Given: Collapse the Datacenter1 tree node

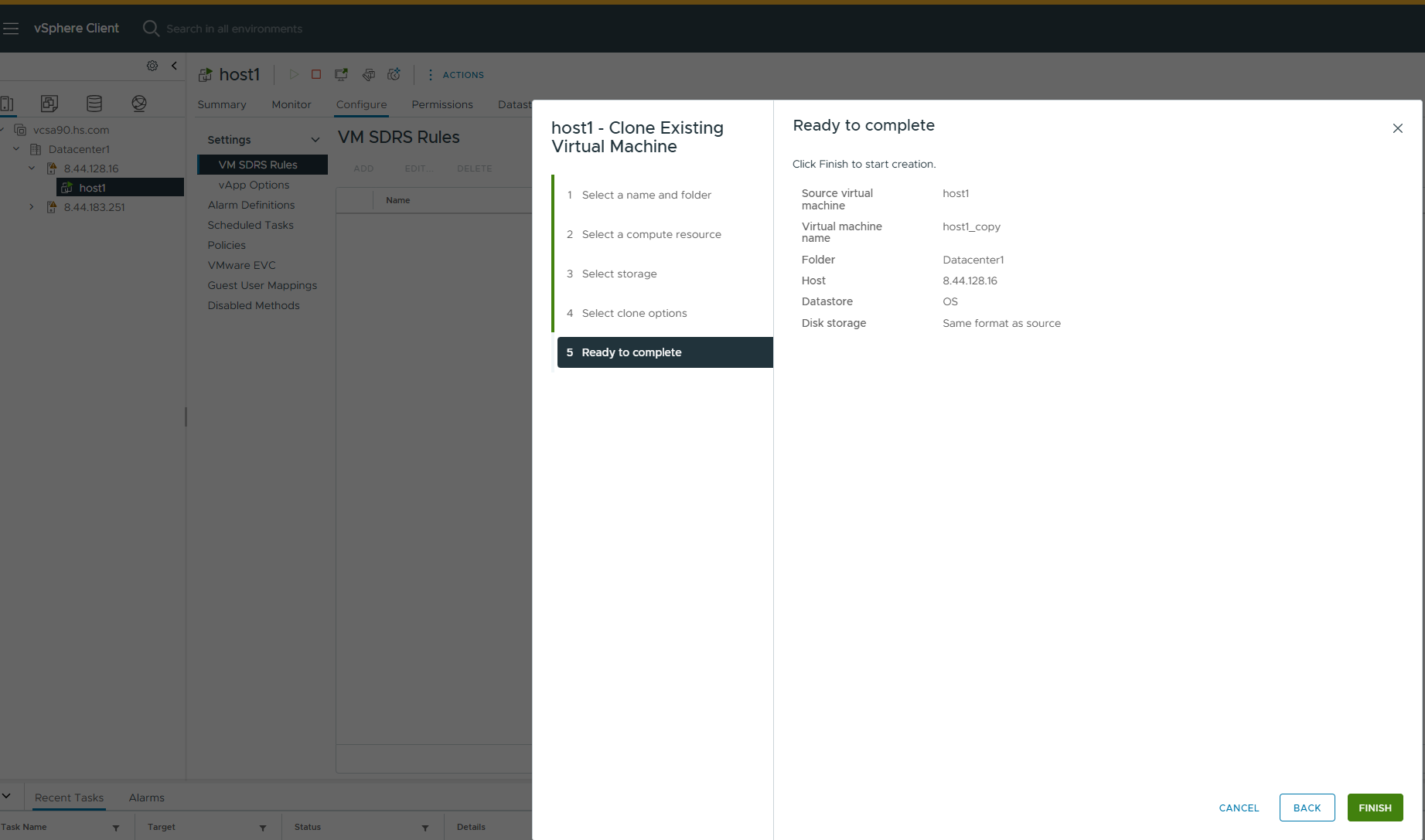Looking at the screenshot, I should (x=16, y=148).
